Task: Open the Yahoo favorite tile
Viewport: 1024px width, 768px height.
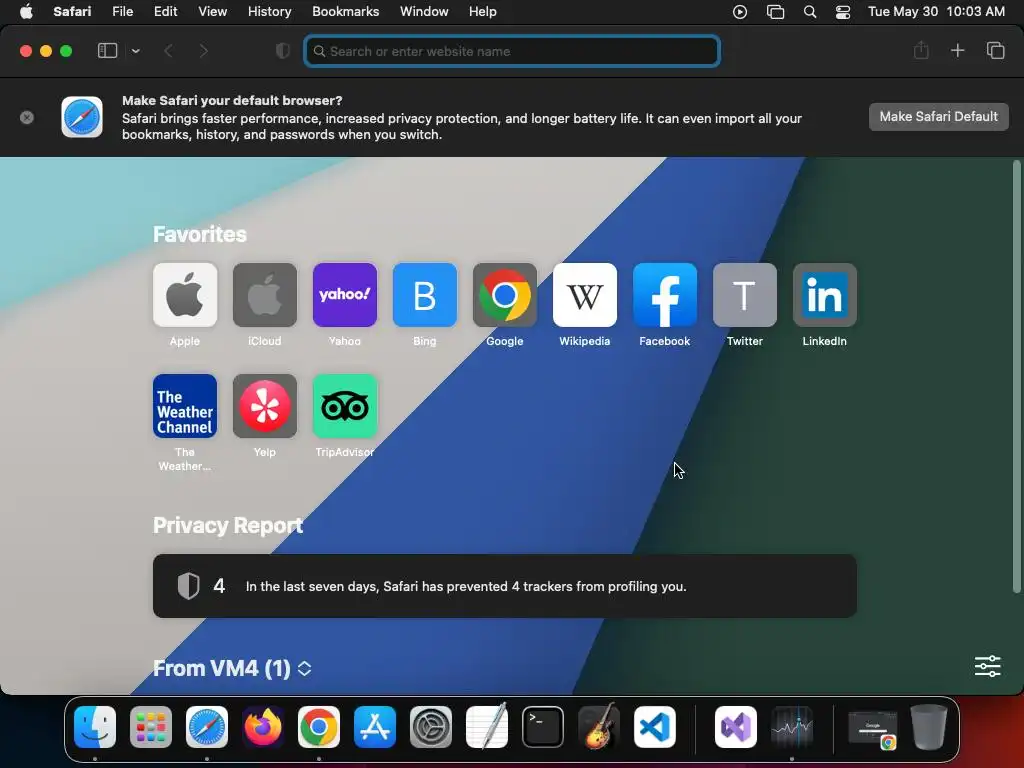Action: (345, 295)
